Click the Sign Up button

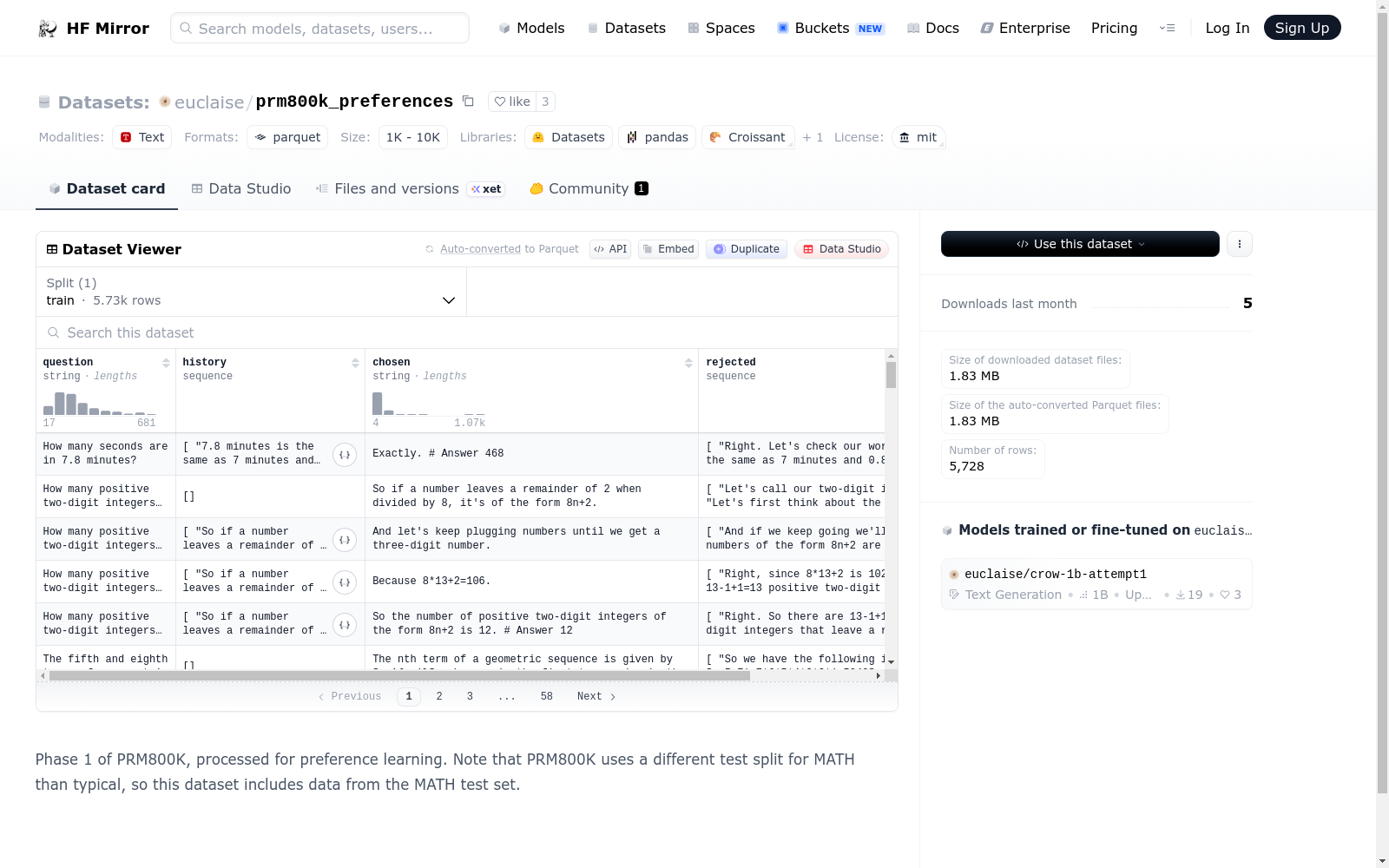point(1302,28)
